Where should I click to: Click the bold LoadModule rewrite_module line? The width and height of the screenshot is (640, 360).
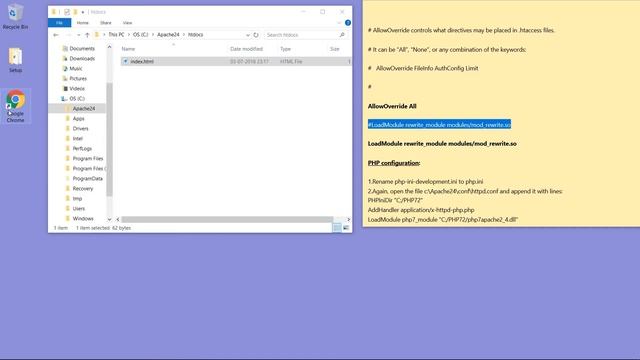(442, 144)
